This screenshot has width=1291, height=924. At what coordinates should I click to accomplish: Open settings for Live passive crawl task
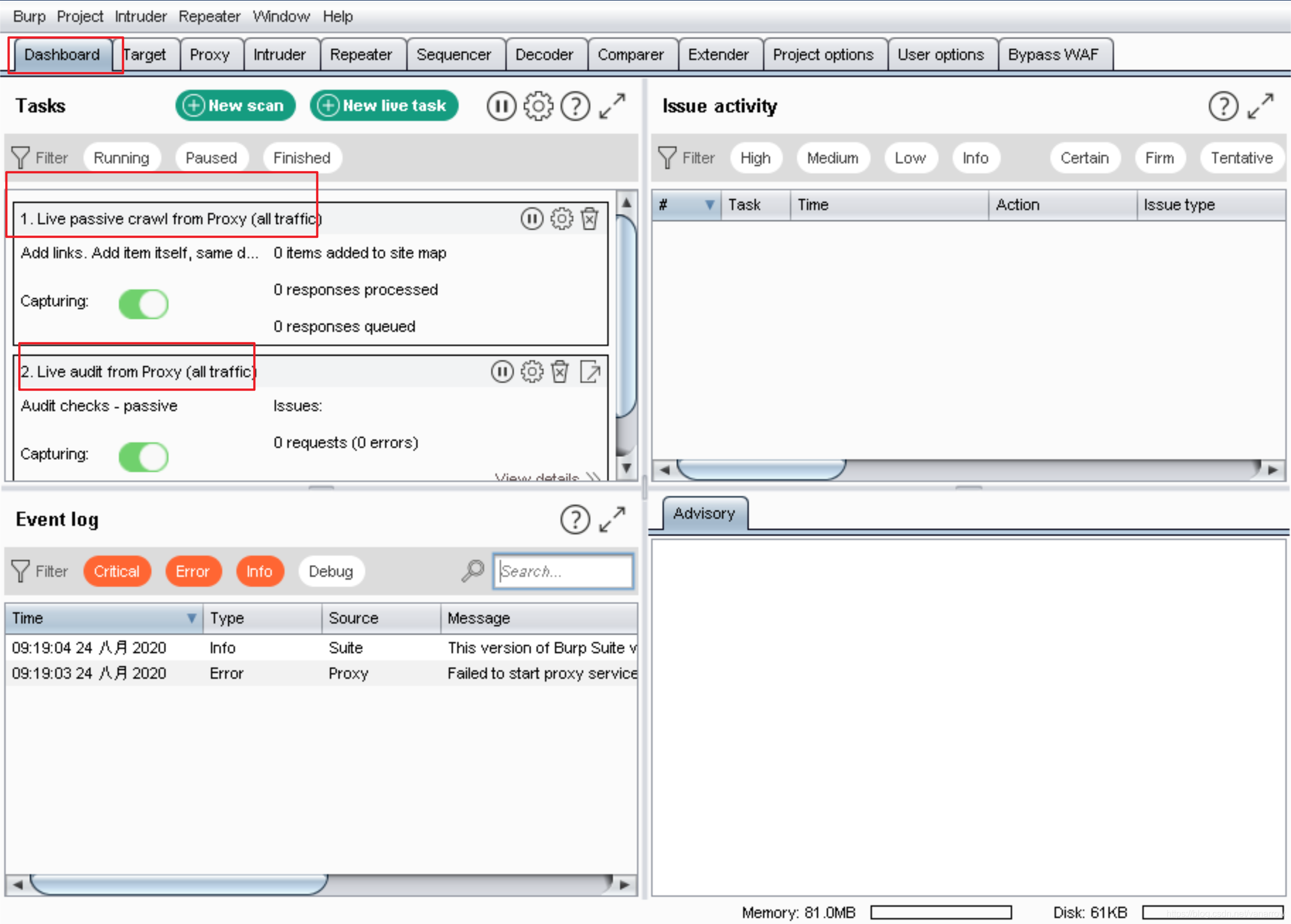coord(562,219)
